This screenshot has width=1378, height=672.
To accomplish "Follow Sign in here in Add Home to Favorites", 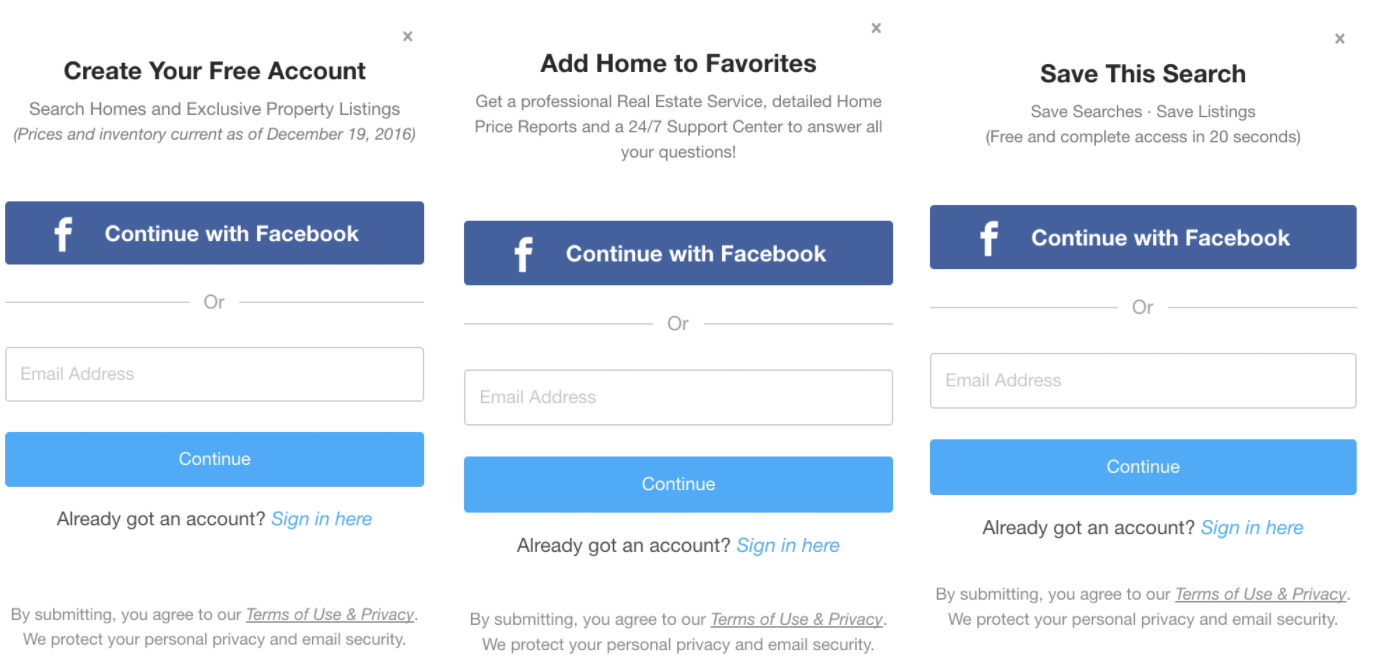I will pos(788,545).
